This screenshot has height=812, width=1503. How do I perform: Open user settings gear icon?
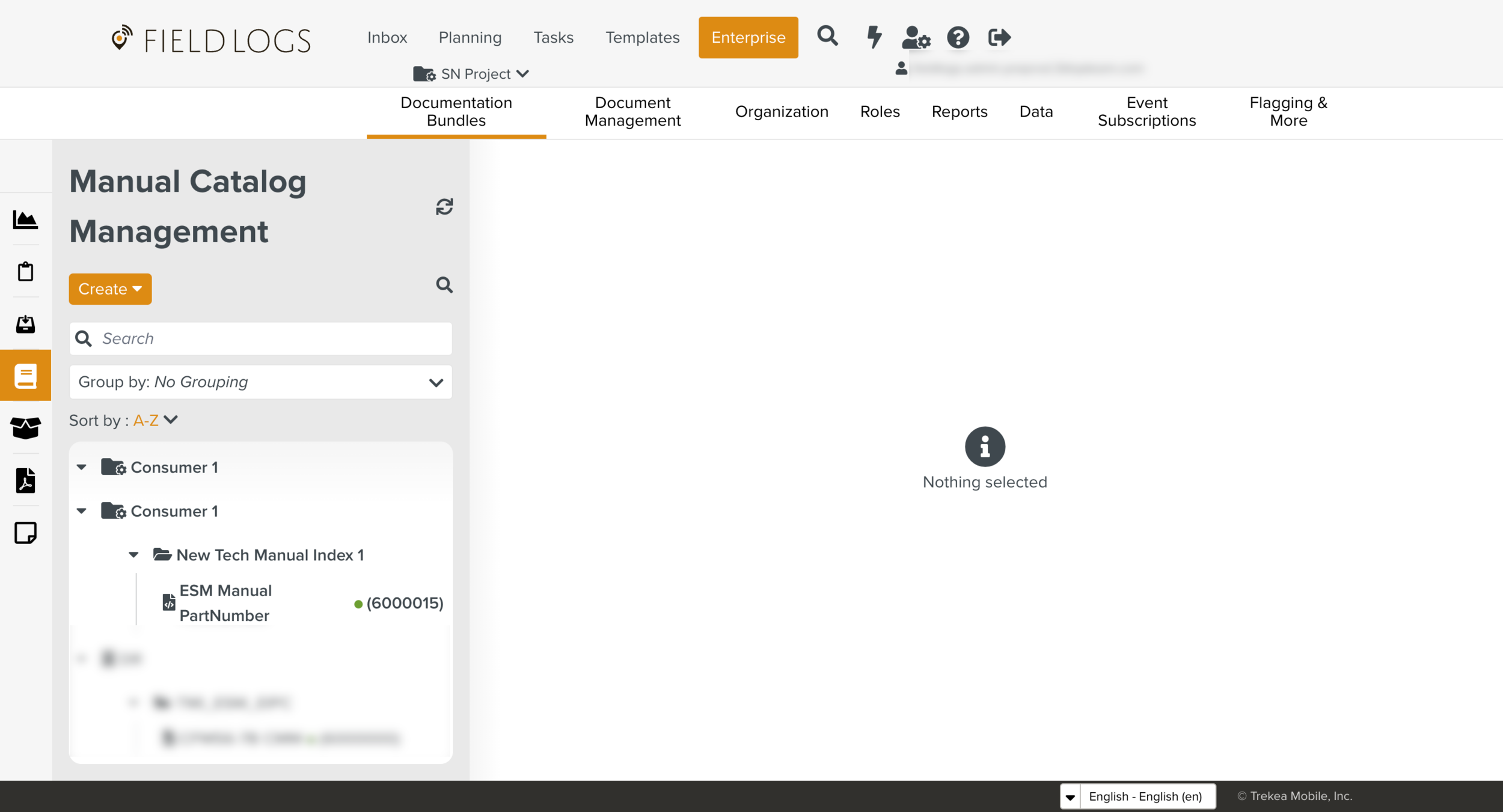pyautogui.click(x=916, y=37)
